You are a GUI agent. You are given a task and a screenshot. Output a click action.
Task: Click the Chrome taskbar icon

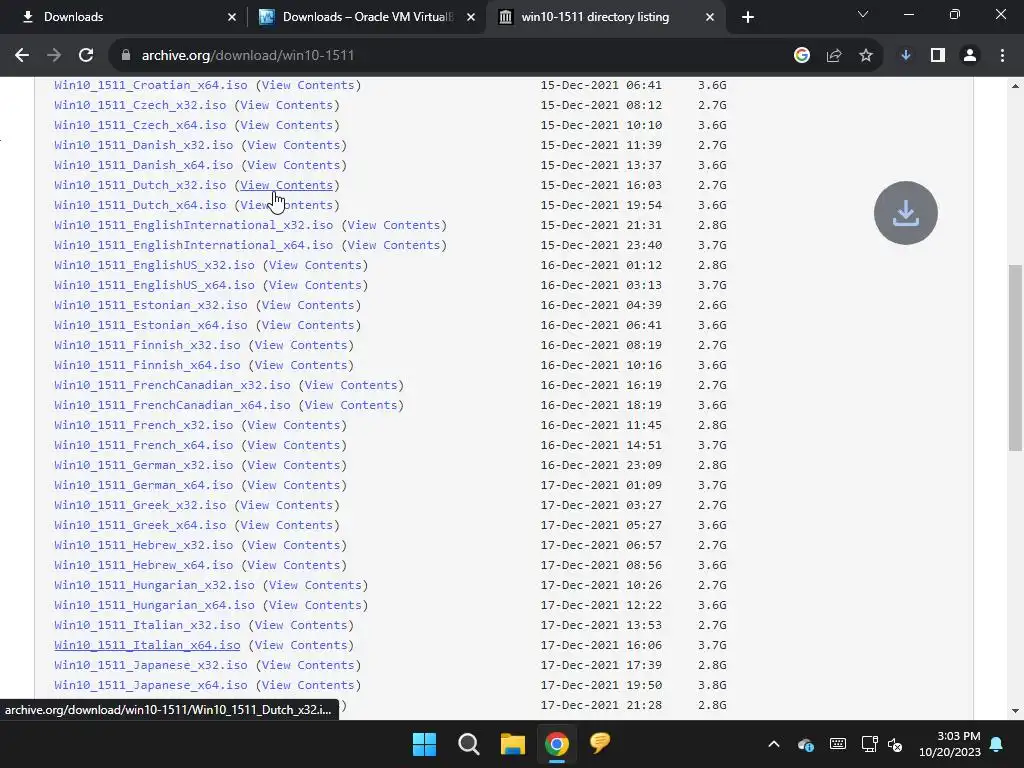(x=557, y=744)
